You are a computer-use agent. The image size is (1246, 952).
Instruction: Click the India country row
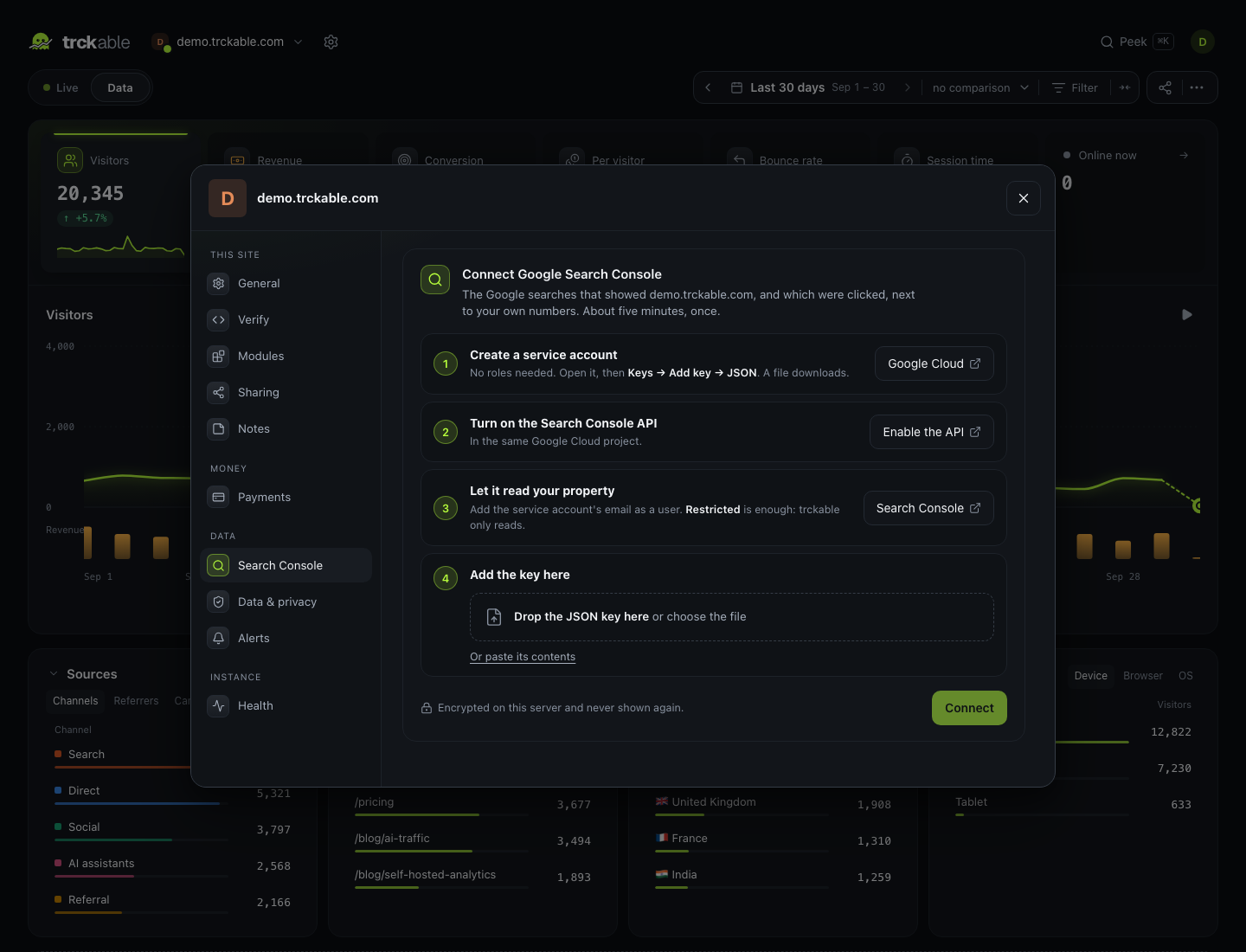tap(773, 877)
